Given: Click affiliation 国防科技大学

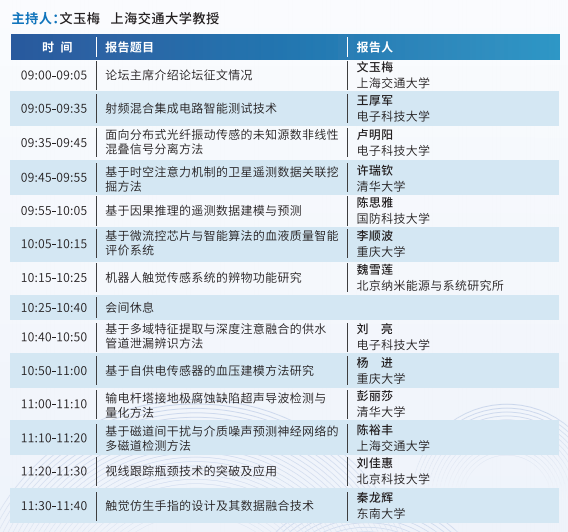Looking at the screenshot, I should coord(393,218).
